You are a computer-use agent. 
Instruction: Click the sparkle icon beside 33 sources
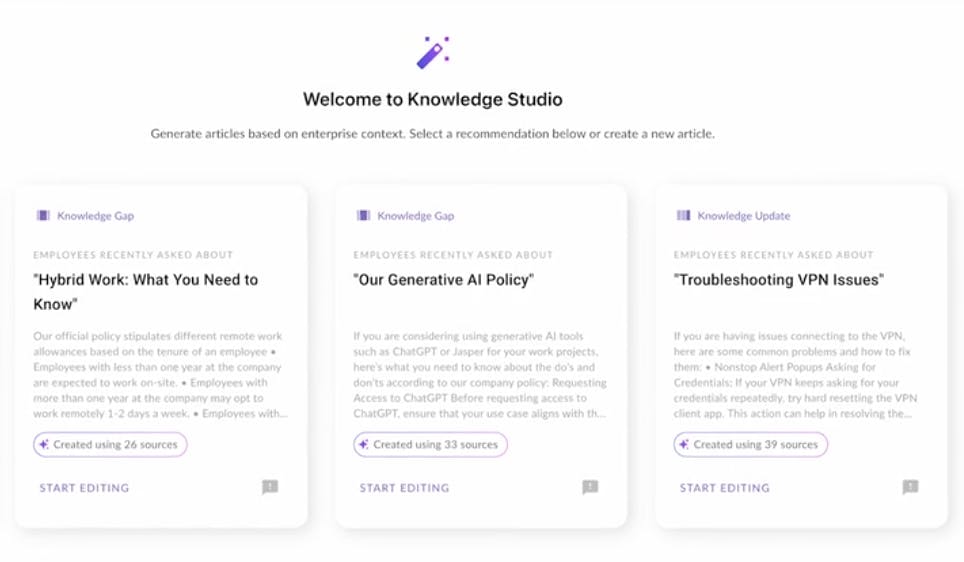click(x=364, y=444)
